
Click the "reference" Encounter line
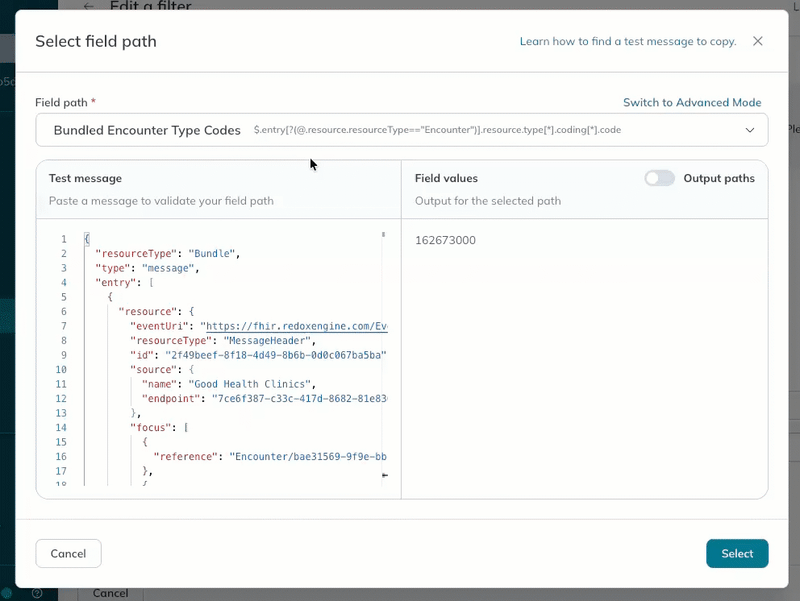pyautogui.click(x=270, y=457)
